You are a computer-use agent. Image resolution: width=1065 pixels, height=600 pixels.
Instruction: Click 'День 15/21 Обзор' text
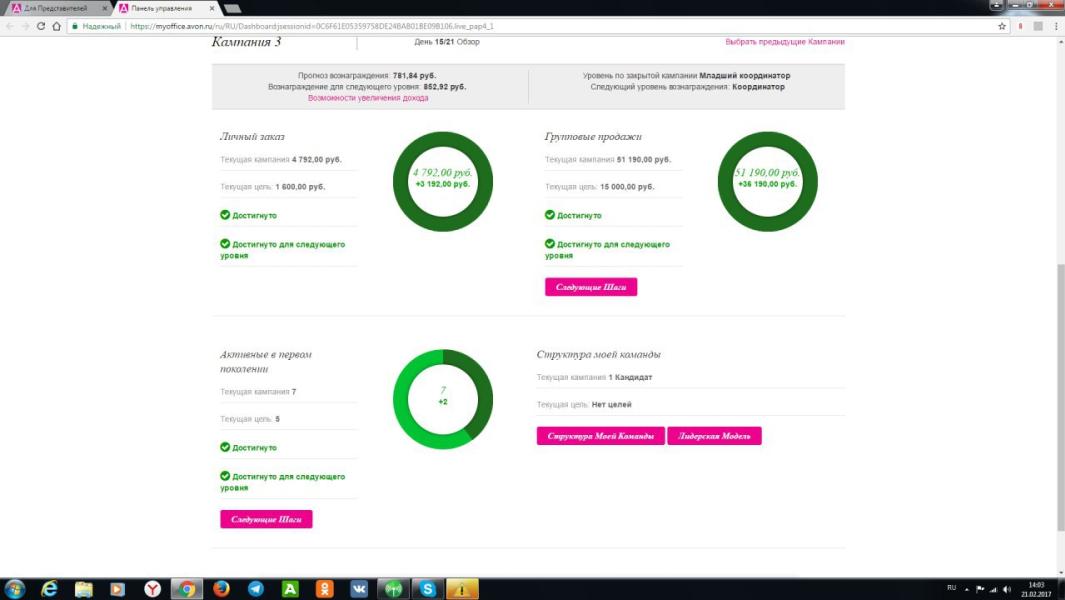[447, 41]
